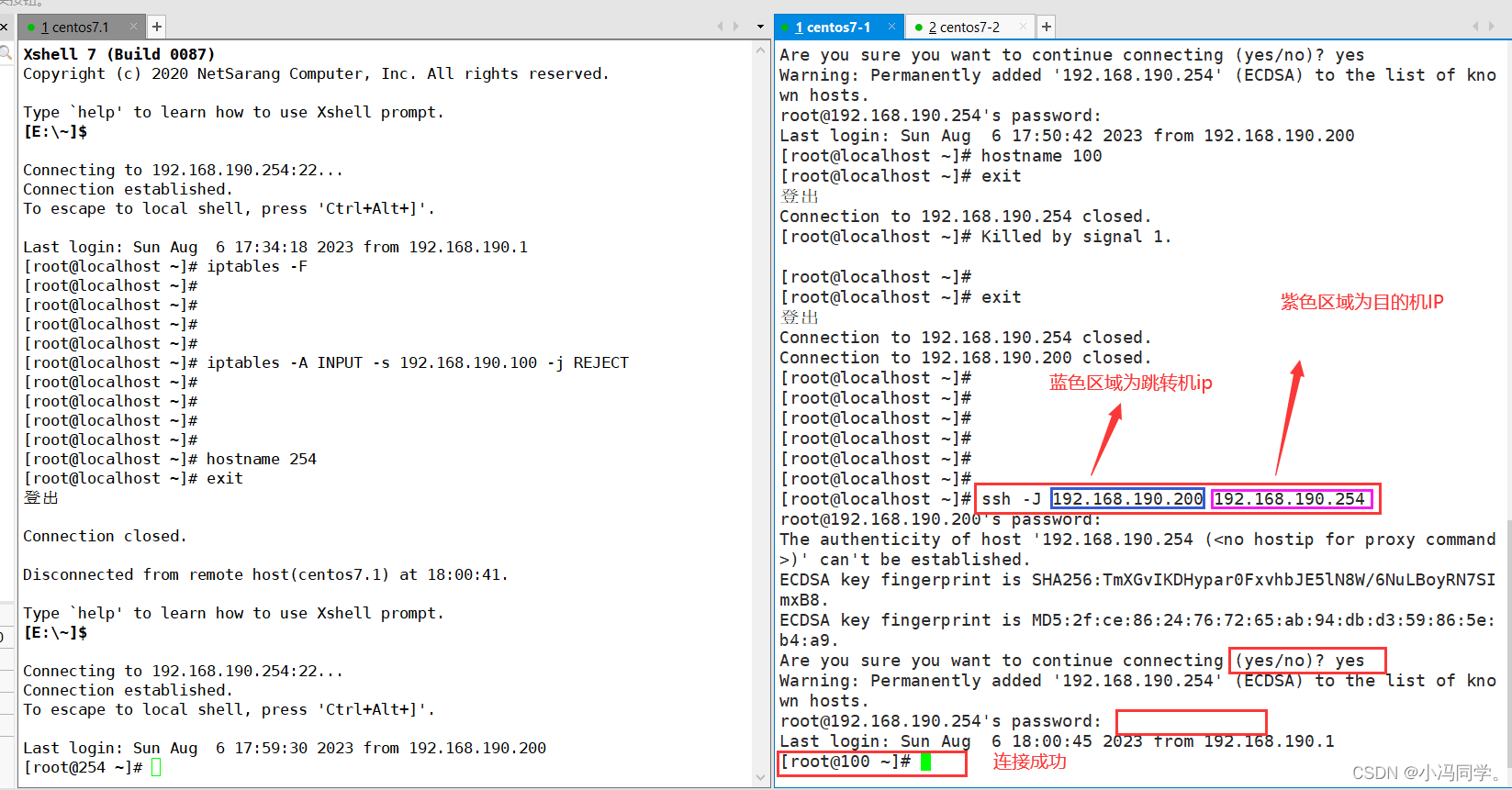Click the 'ECDSA key fingerprint is MD5' line
The height and width of the screenshot is (790, 1512).
(1137, 620)
